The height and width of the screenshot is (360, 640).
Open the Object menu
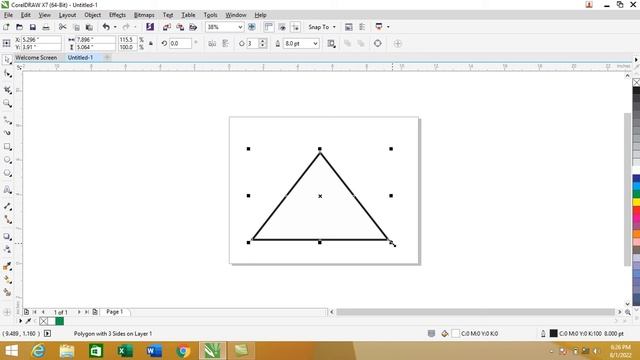[92, 15]
